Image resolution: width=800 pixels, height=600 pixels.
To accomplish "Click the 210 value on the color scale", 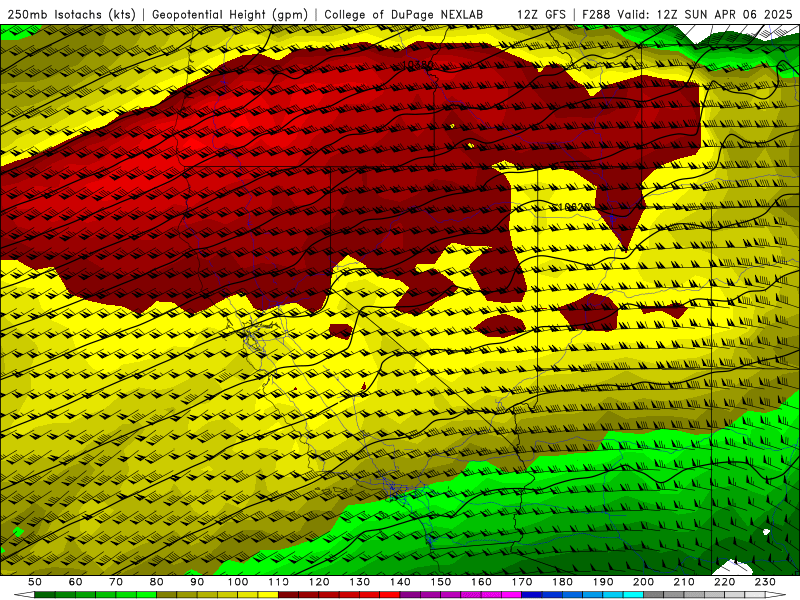I will coord(684,582).
